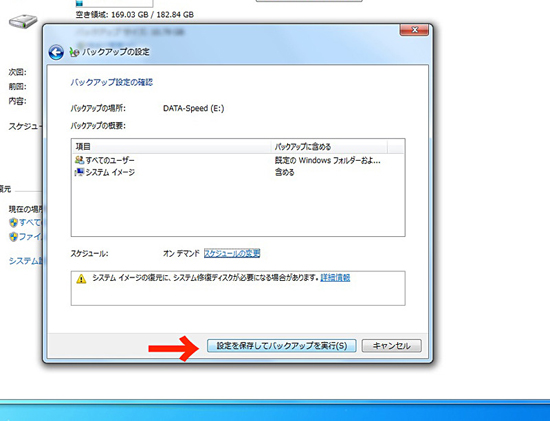Select the すべてのユーザー users icon
This screenshot has width=550, height=421.
[x=80, y=160]
